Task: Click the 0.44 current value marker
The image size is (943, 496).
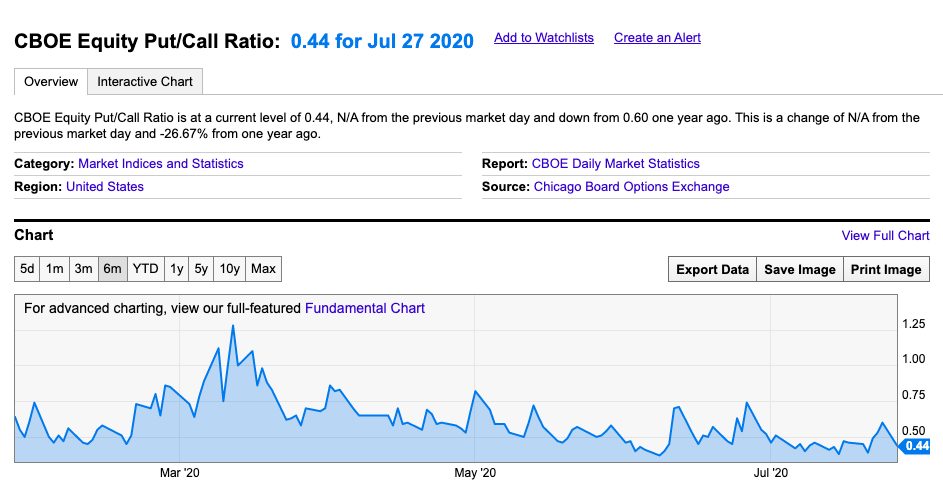Action: [x=915, y=445]
